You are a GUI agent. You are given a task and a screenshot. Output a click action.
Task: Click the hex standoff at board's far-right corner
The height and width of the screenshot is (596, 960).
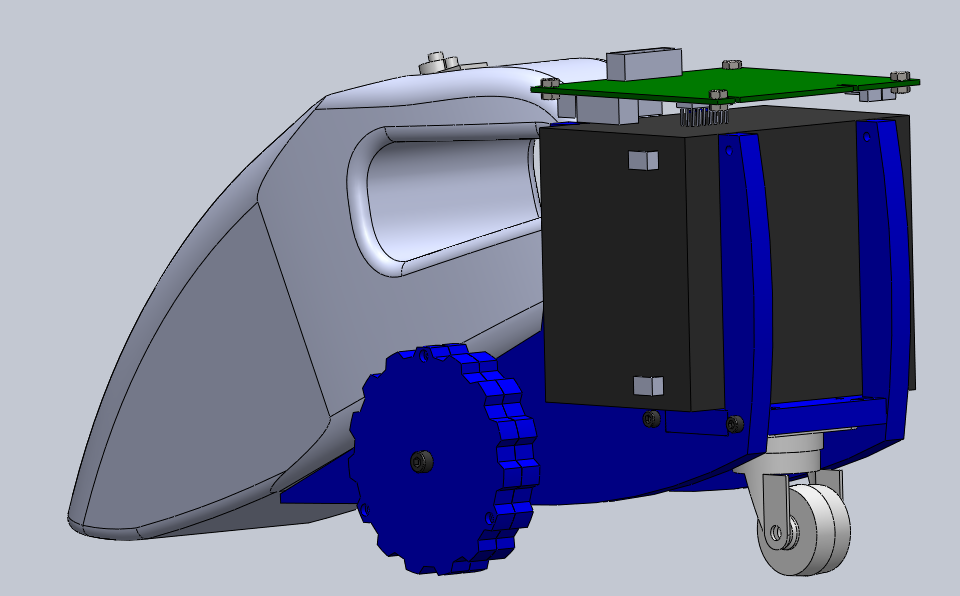(898, 76)
